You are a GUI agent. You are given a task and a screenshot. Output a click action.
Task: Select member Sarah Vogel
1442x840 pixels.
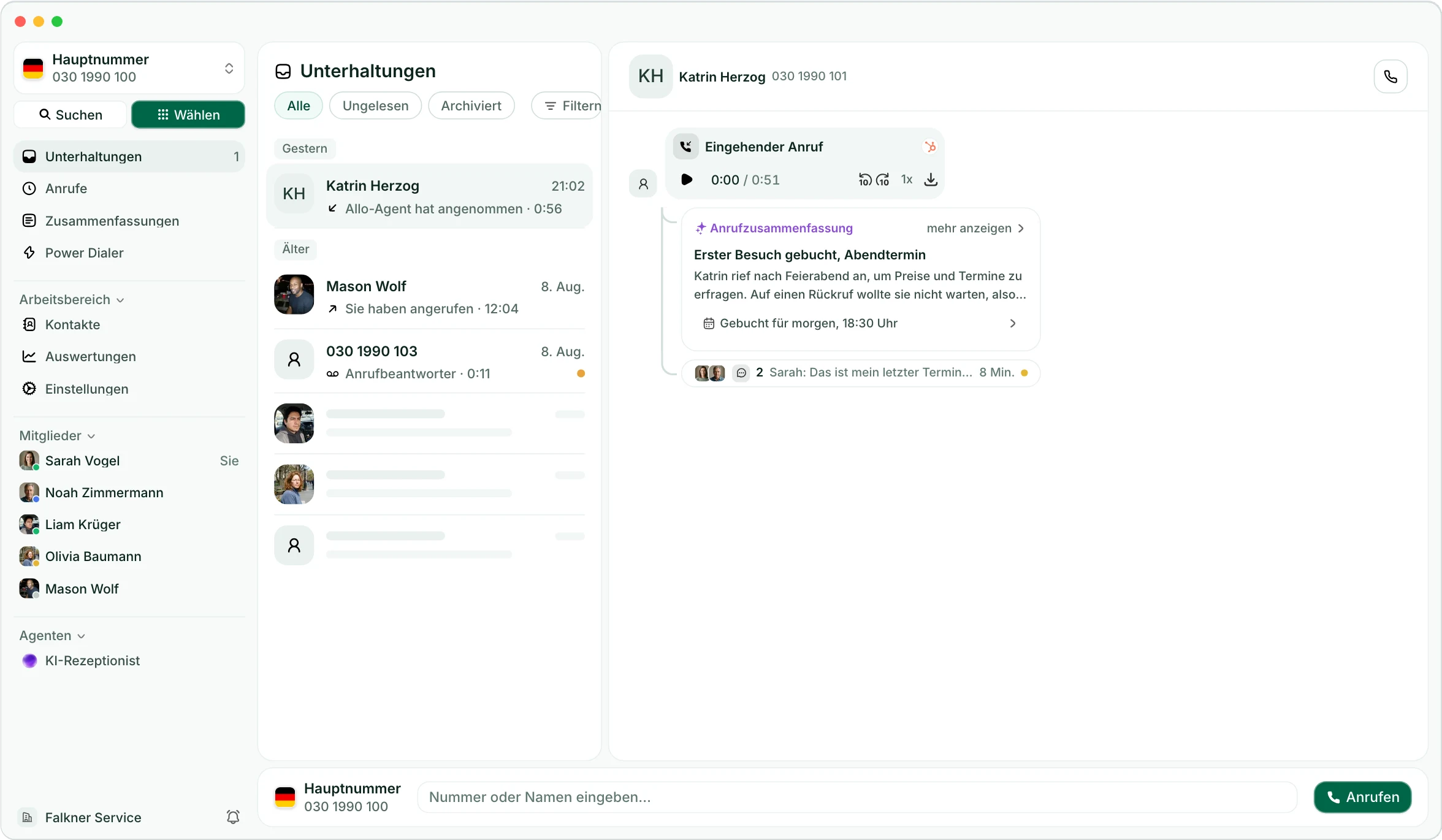(x=129, y=460)
